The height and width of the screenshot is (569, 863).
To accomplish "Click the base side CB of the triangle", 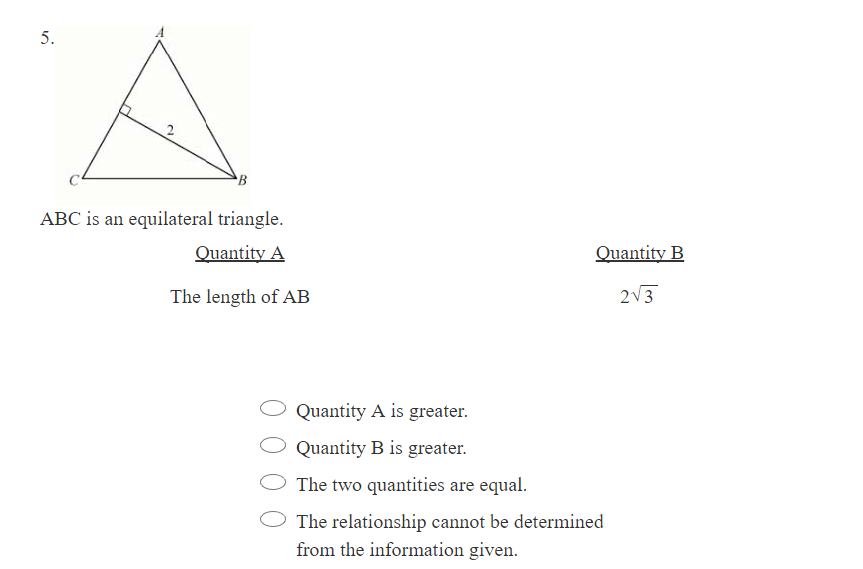I will tap(158, 177).
